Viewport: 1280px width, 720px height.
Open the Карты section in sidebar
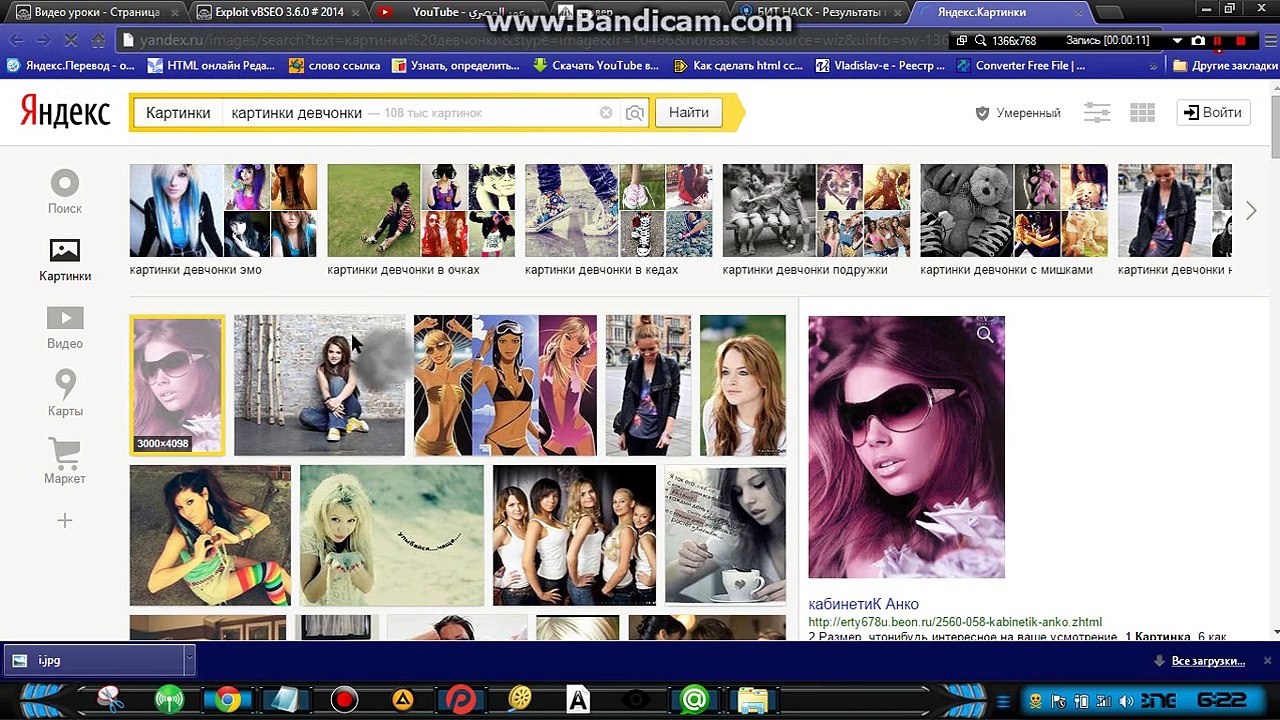65,394
